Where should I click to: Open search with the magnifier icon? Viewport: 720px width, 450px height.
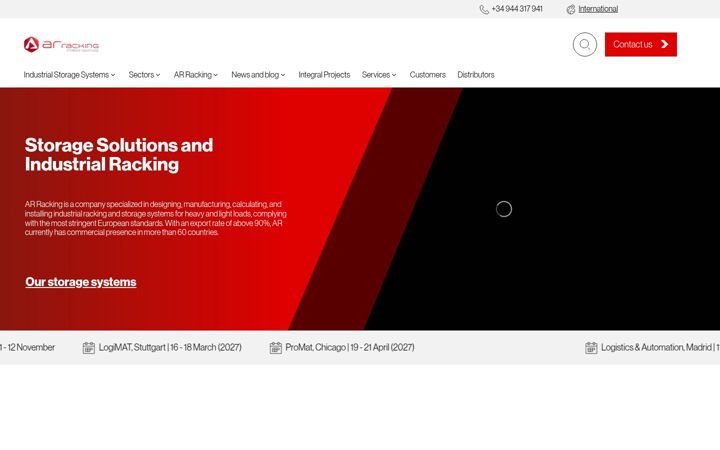585,45
